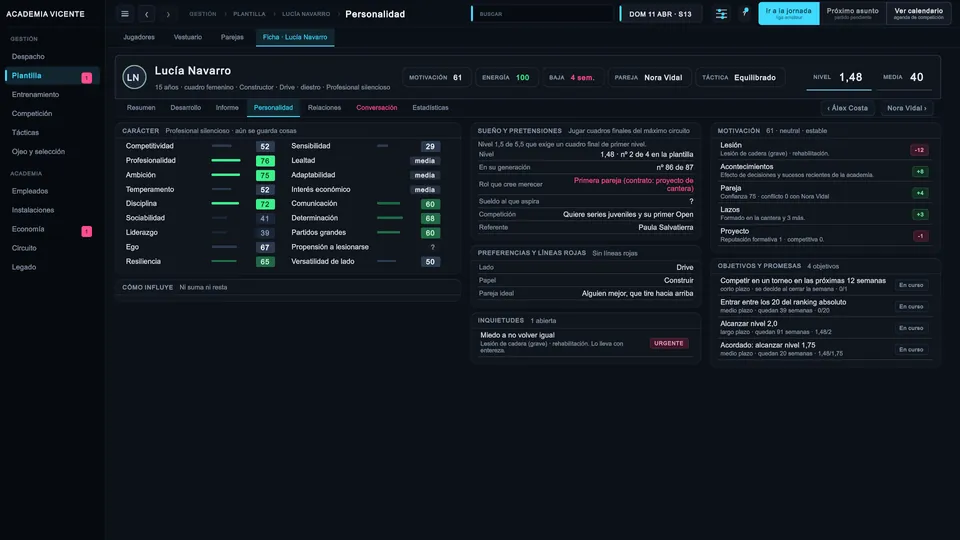Screen dimensions: 960x540
Task: Click the Energía 100 stat chip
Action: click(x=506, y=78)
